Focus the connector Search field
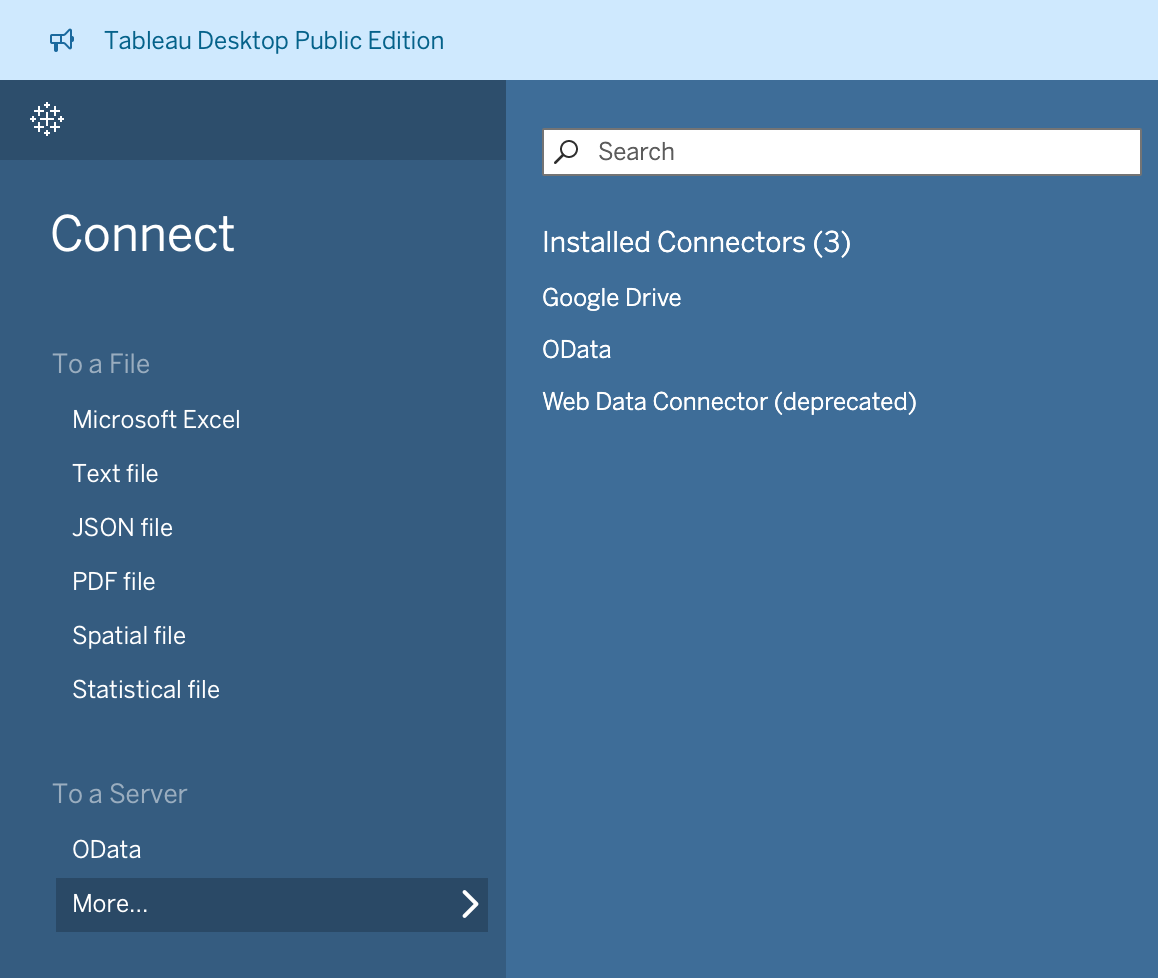 (842, 151)
